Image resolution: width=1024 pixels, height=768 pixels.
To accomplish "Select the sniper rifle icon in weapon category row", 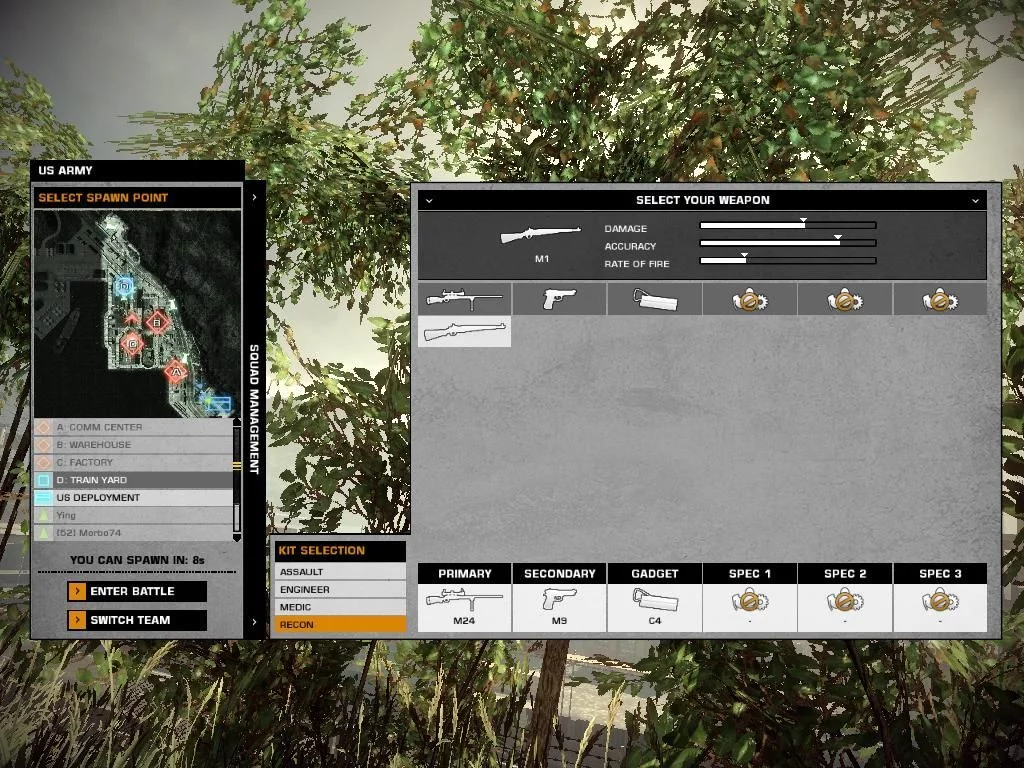I will click(x=464, y=299).
